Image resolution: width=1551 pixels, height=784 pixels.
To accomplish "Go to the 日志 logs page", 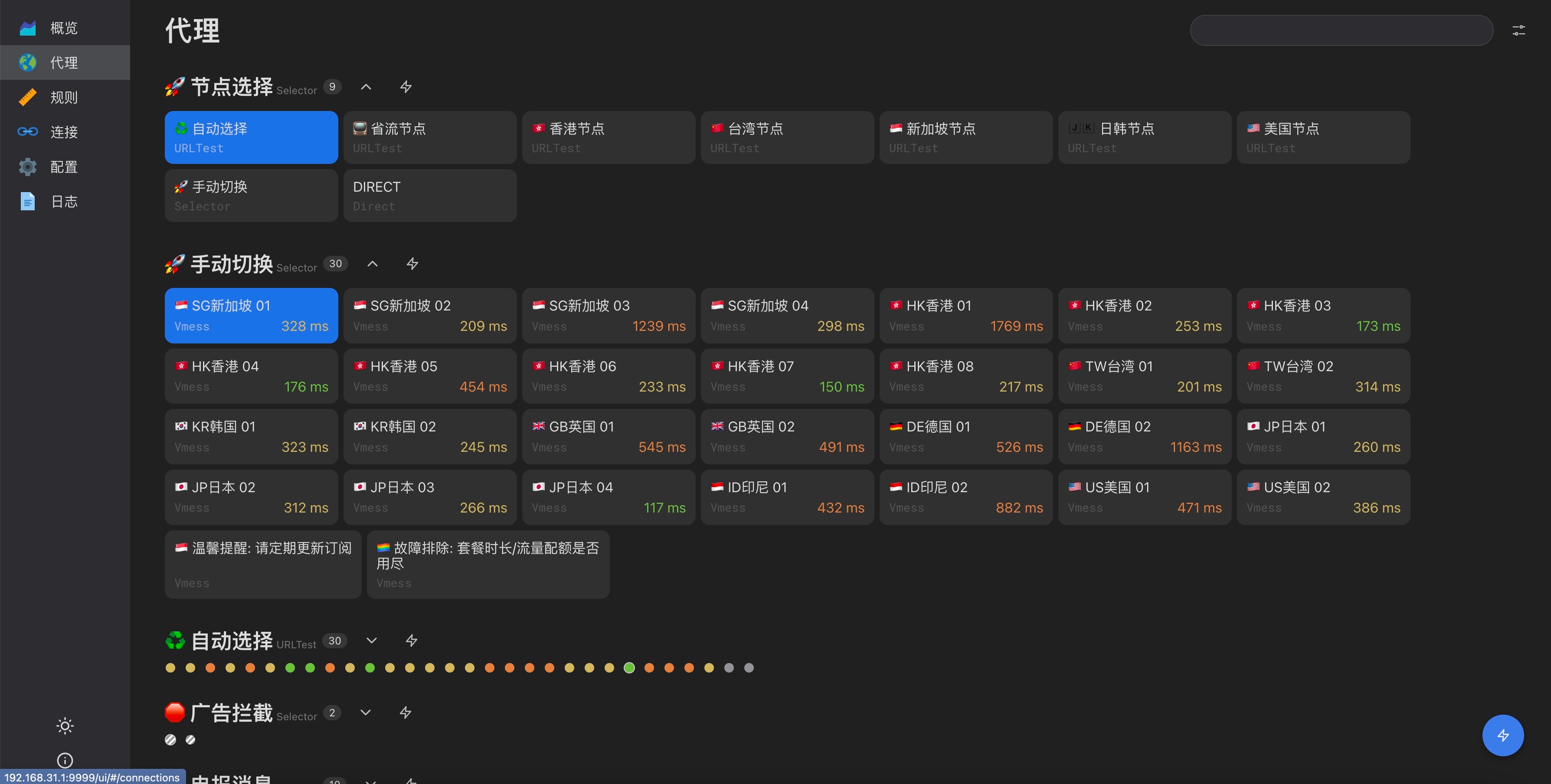I will click(64, 201).
